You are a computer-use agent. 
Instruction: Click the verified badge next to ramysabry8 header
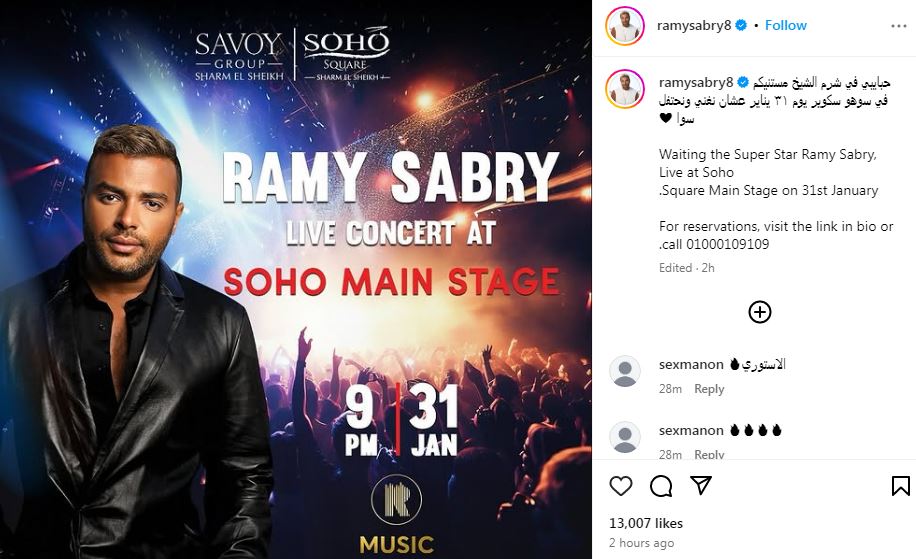tap(741, 26)
